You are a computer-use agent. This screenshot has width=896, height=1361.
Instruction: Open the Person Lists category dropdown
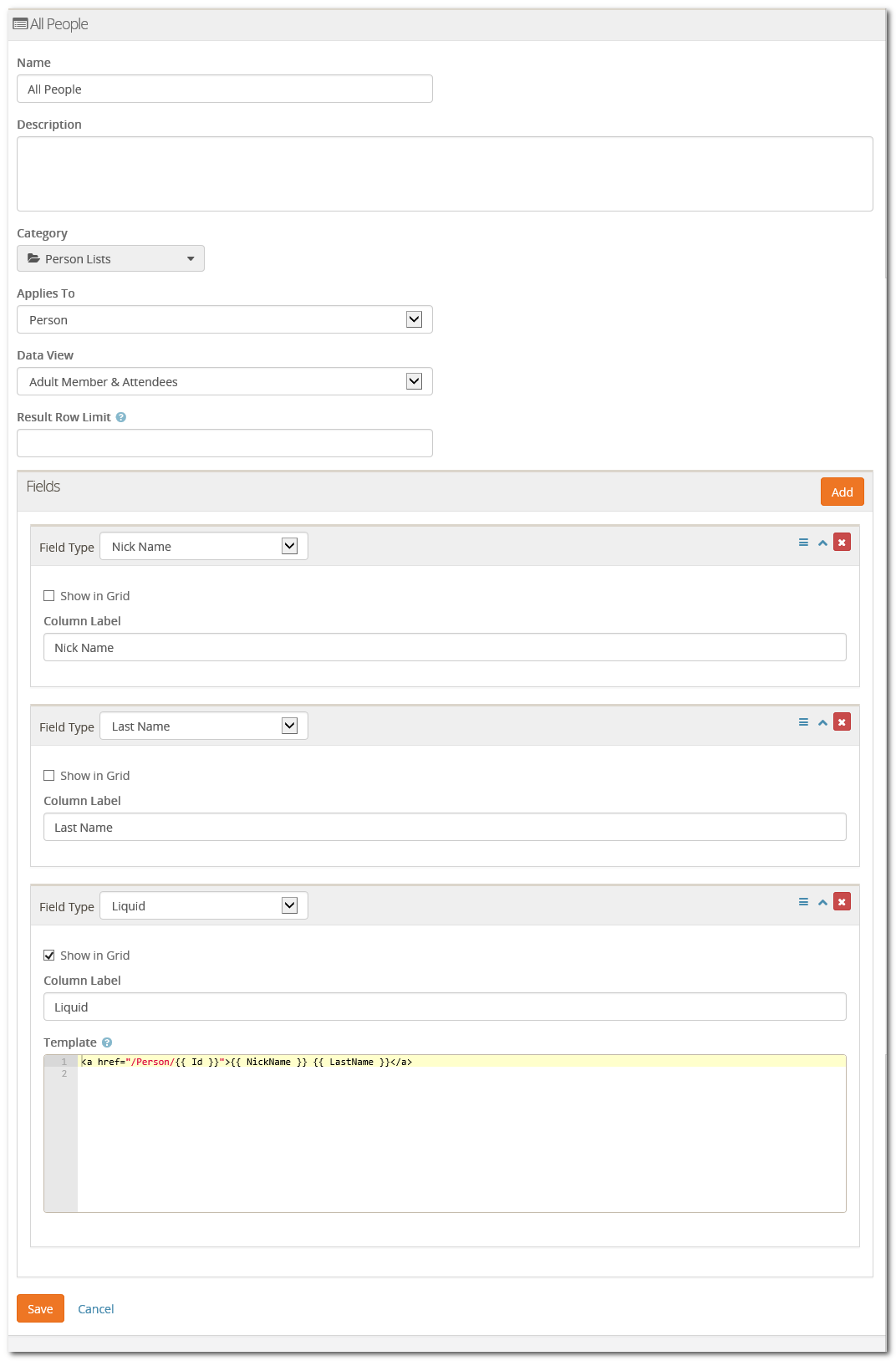pyautogui.click(x=110, y=259)
